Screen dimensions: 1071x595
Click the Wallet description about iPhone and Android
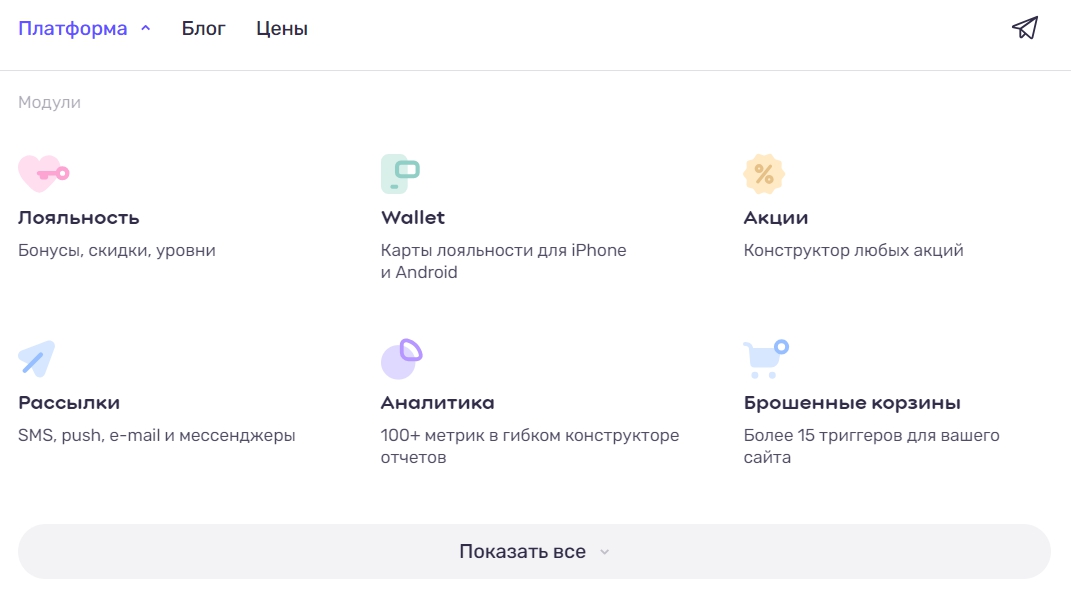pyautogui.click(x=503, y=261)
